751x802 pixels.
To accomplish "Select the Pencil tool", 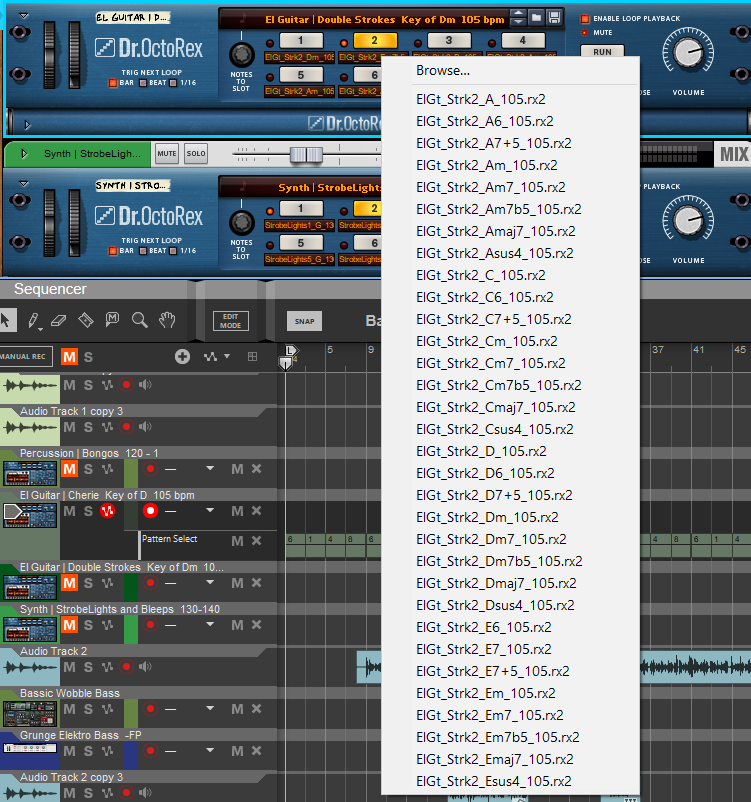I will point(34,321).
